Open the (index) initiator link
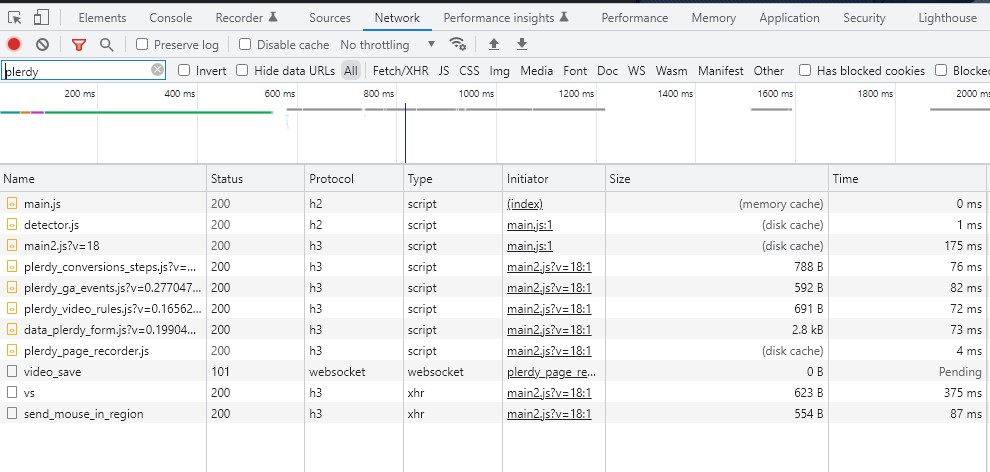Image resolution: width=990 pixels, height=472 pixels. [x=525, y=204]
